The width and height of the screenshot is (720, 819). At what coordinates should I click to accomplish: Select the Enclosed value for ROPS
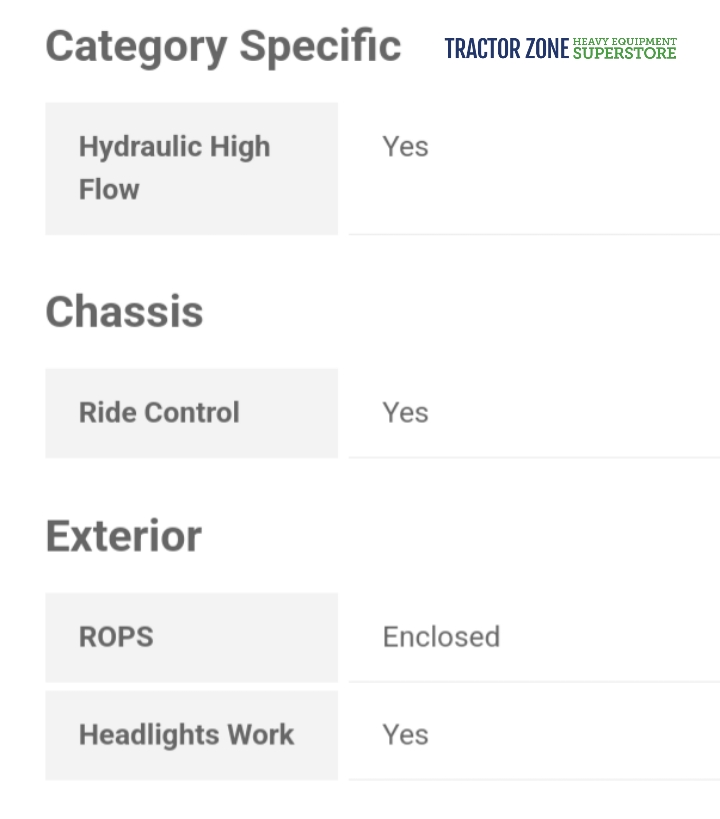(x=441, y=637)
